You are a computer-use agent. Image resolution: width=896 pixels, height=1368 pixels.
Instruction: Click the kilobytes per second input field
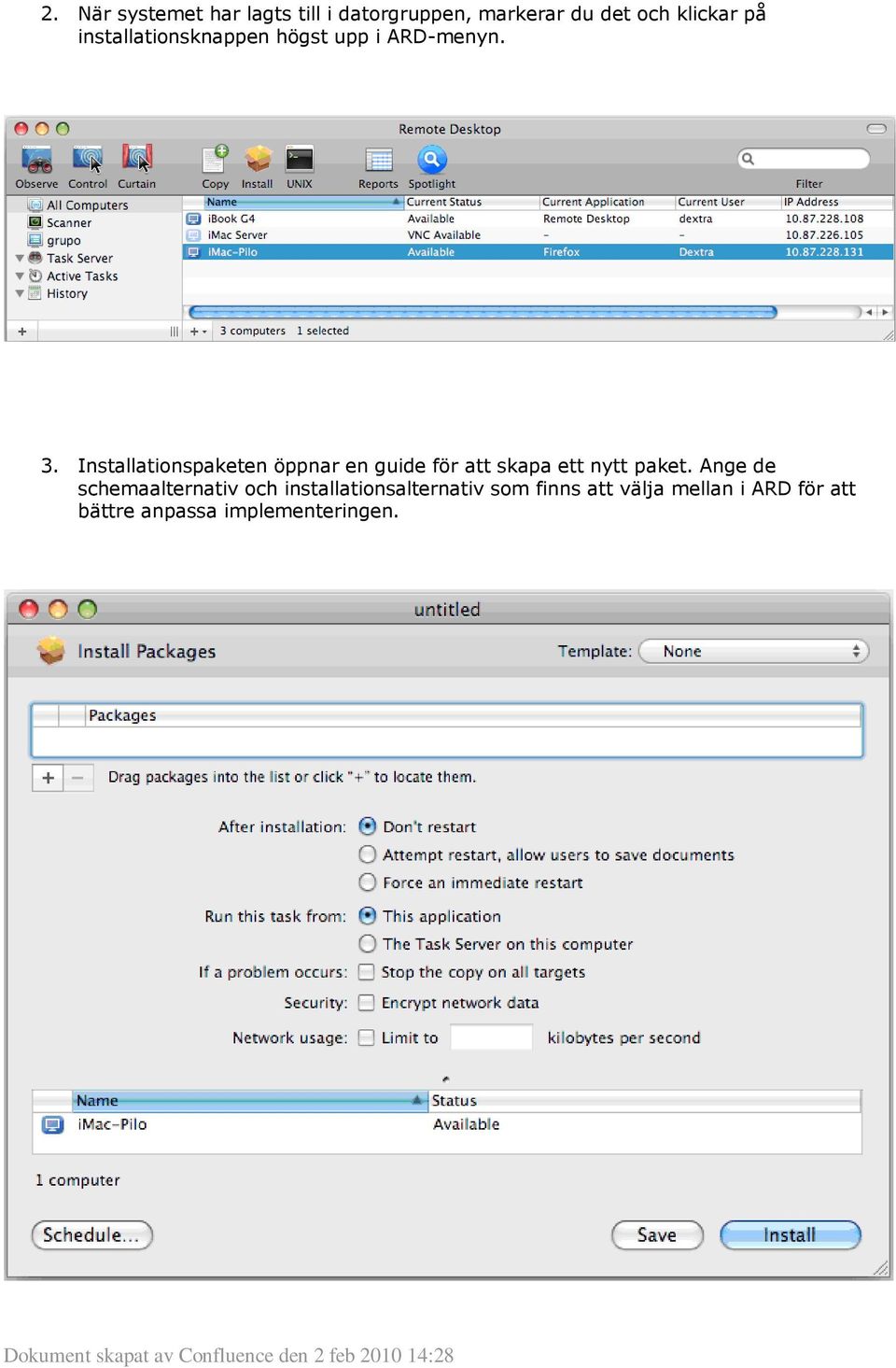pyautogui.click(x=492, y=1037)
